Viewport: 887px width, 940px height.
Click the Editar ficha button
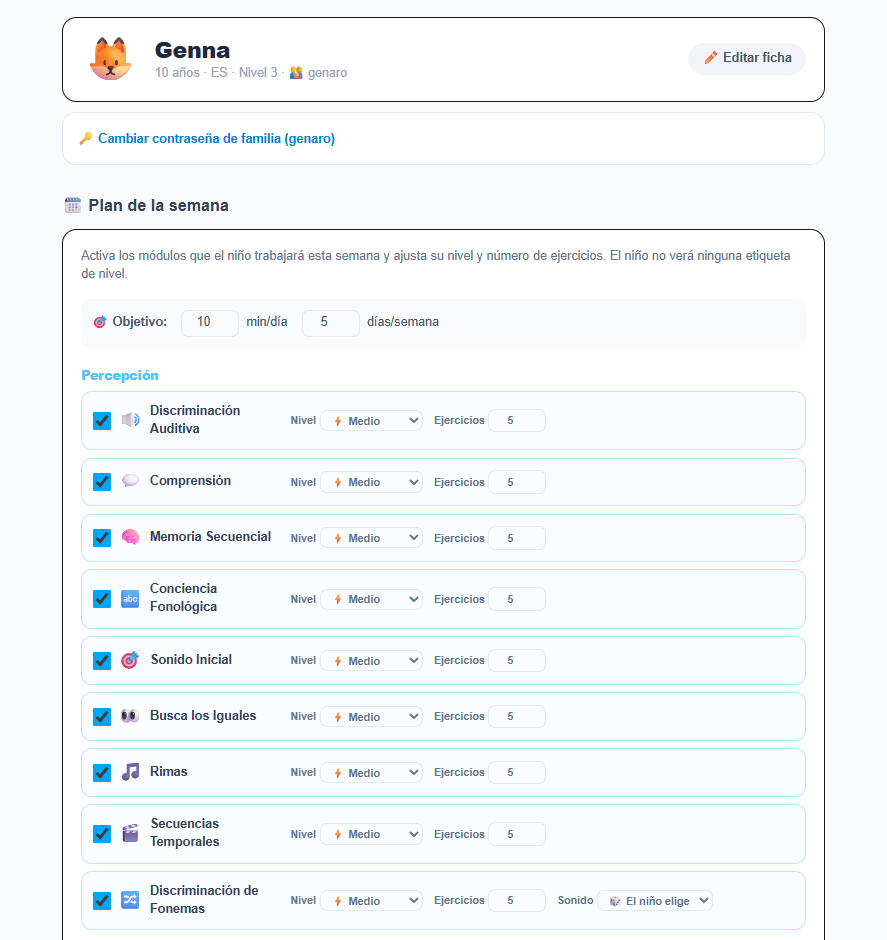(x=747, y=59)
